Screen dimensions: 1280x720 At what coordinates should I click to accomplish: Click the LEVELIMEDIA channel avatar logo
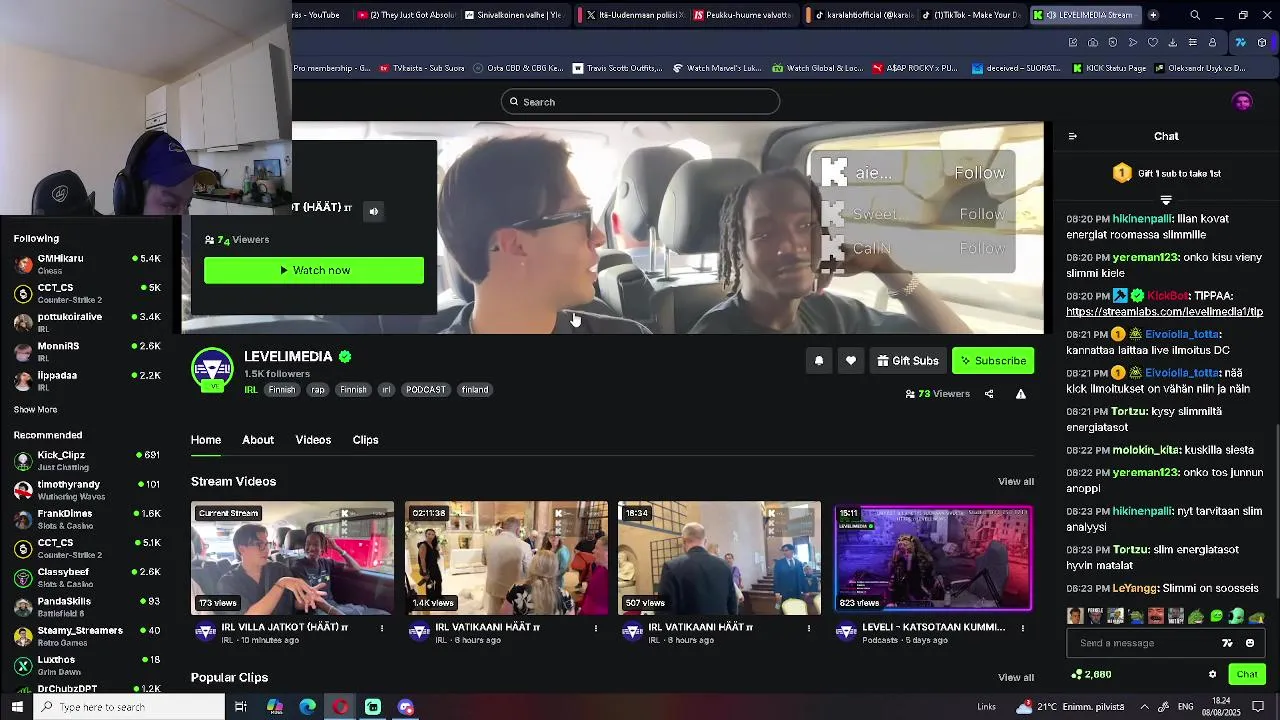click(212, 368)
